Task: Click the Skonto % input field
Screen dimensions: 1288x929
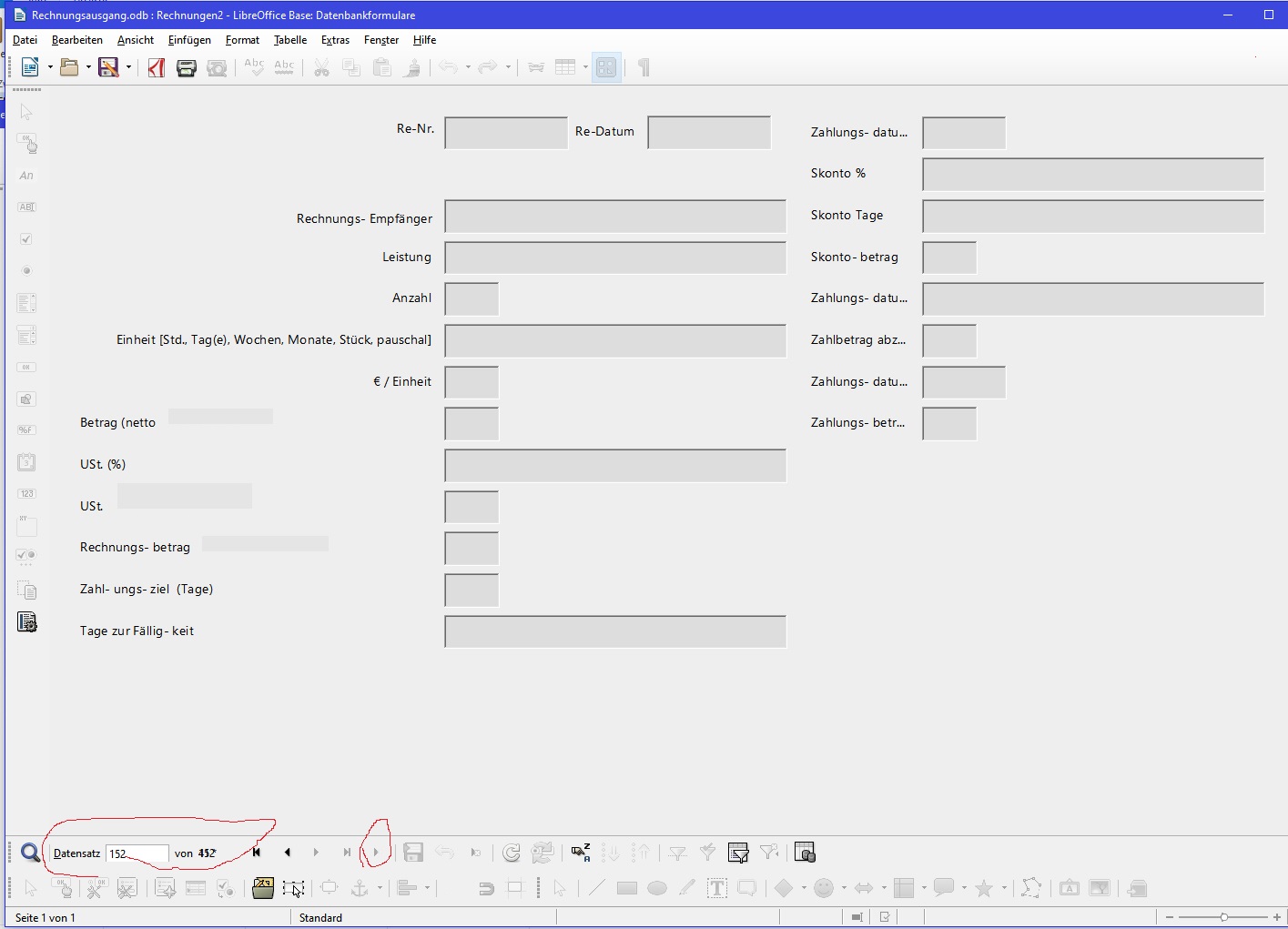Action: (x=1093, y=175)
